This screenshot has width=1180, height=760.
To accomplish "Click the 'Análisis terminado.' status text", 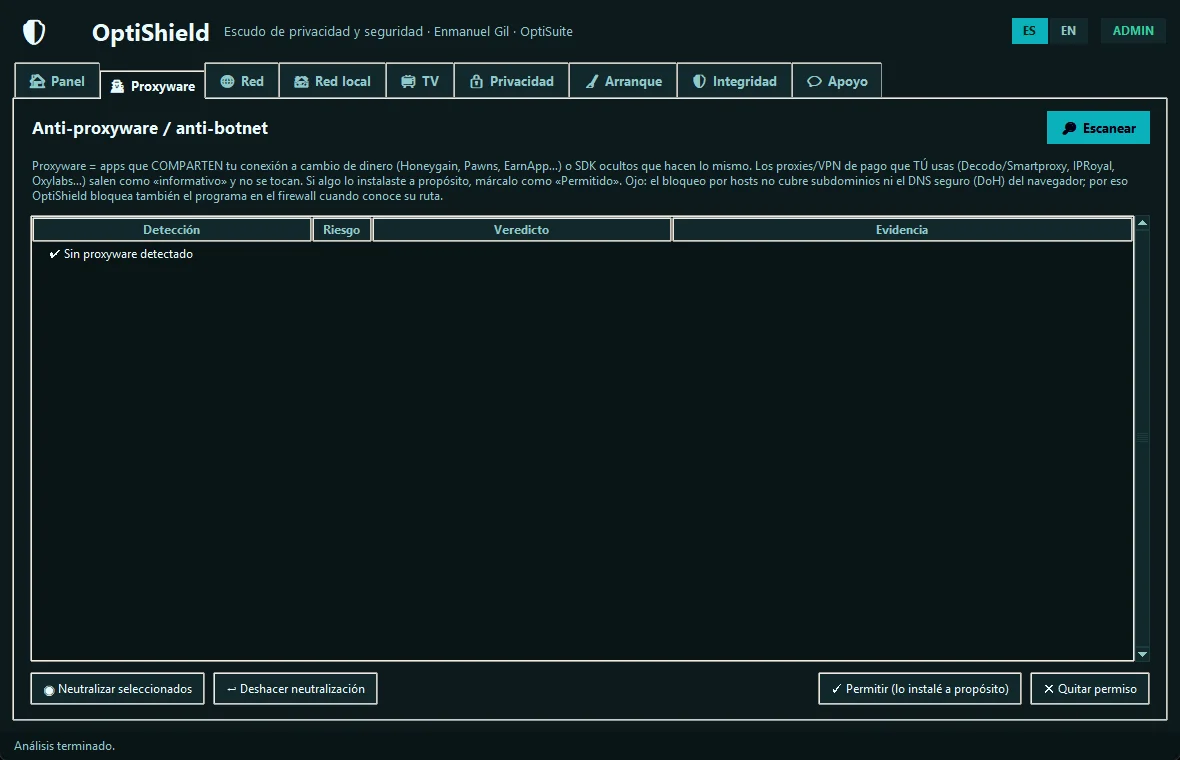I will pyautogui.click(x=65, y=746).
